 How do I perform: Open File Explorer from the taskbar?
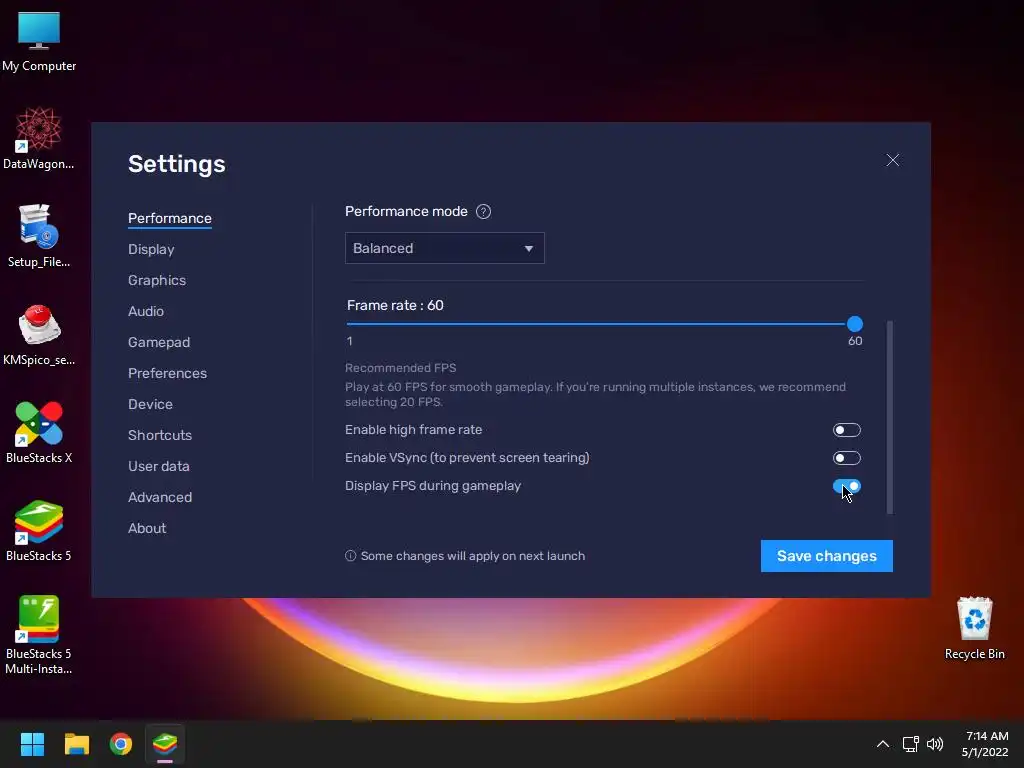click(x=76, y=744)
